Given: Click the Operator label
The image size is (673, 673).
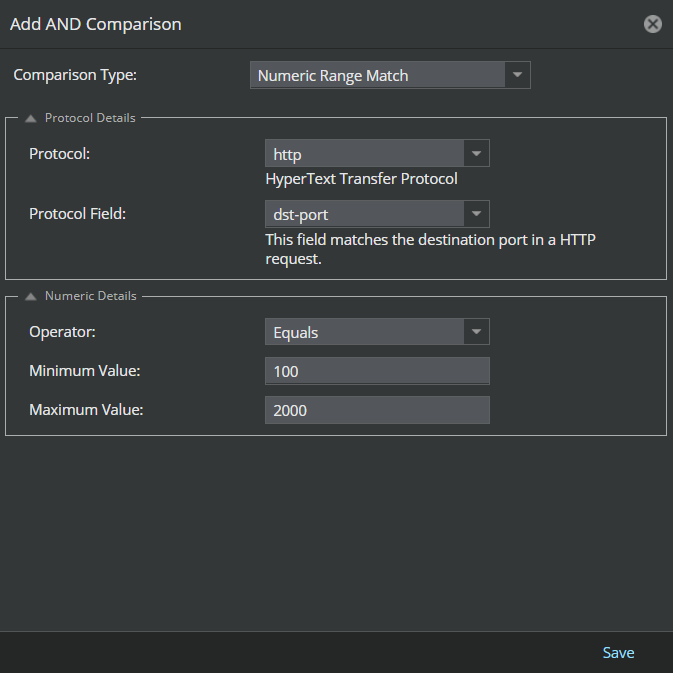Looking at the screenshot, I should point(62,332).
